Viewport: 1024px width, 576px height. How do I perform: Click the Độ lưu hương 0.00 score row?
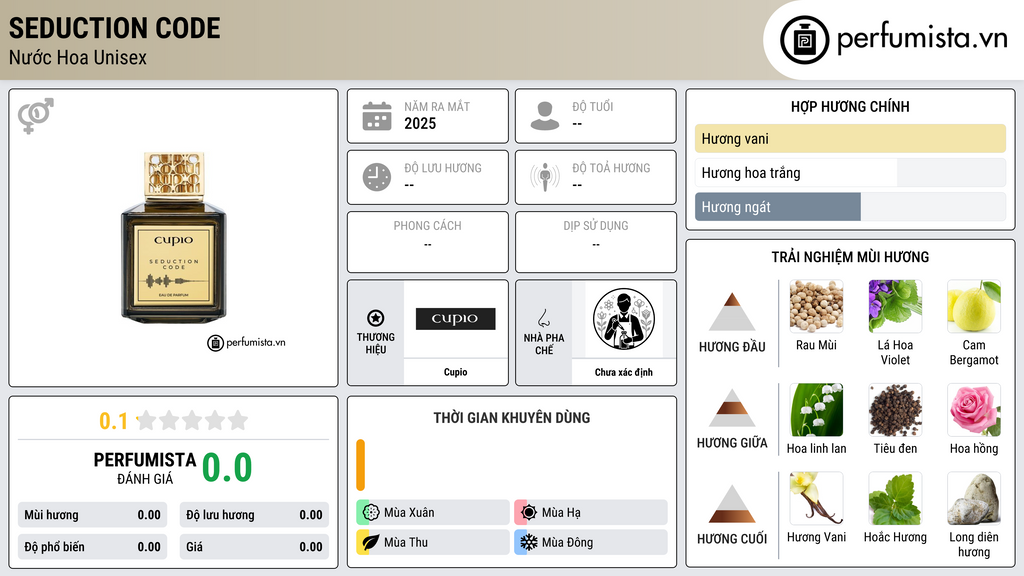point(254,515)
